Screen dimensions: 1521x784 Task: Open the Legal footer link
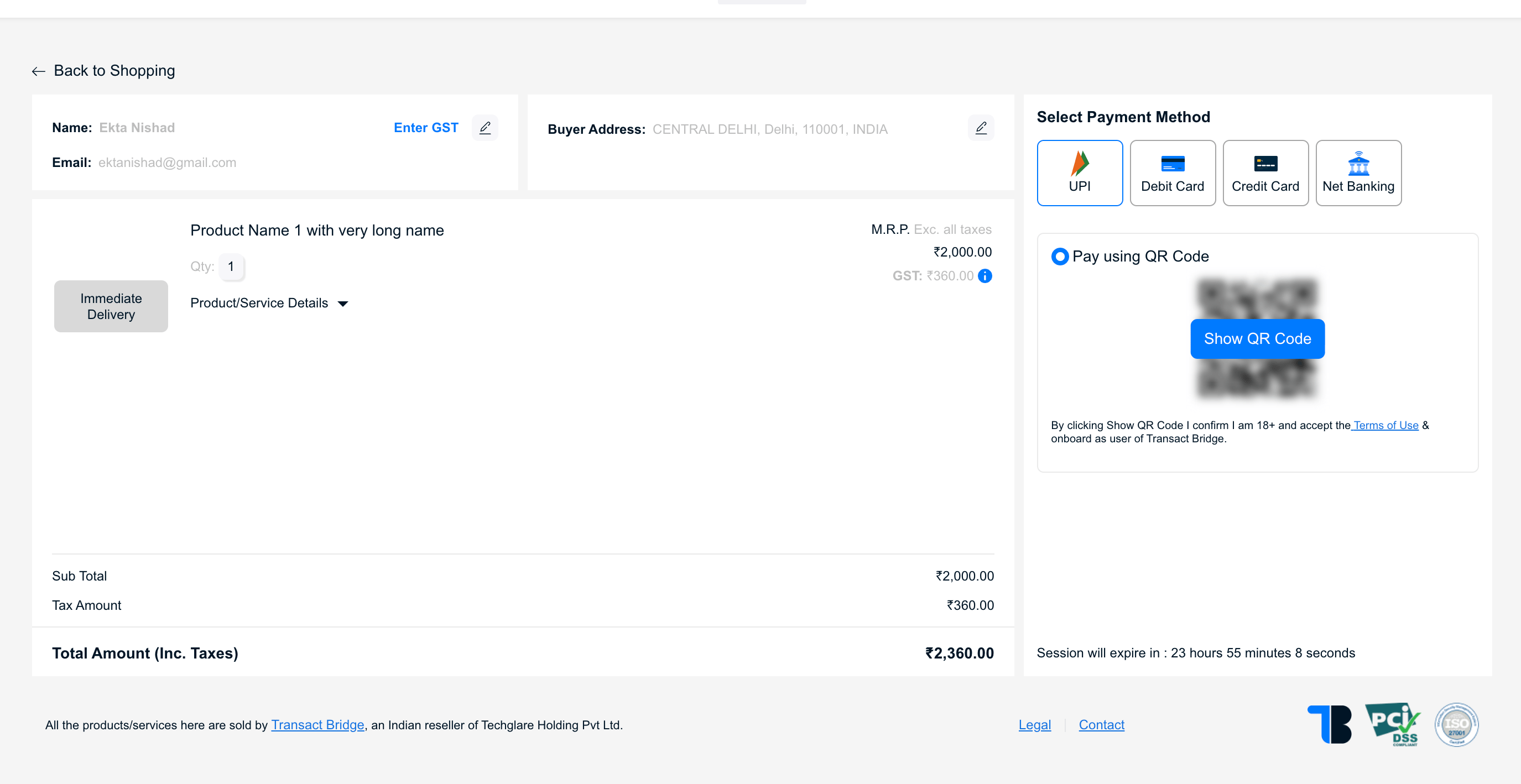click(1034, 725)
